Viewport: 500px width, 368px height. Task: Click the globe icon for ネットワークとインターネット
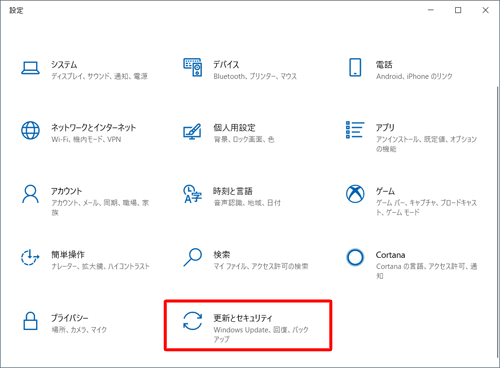click(x=30, y=130)
